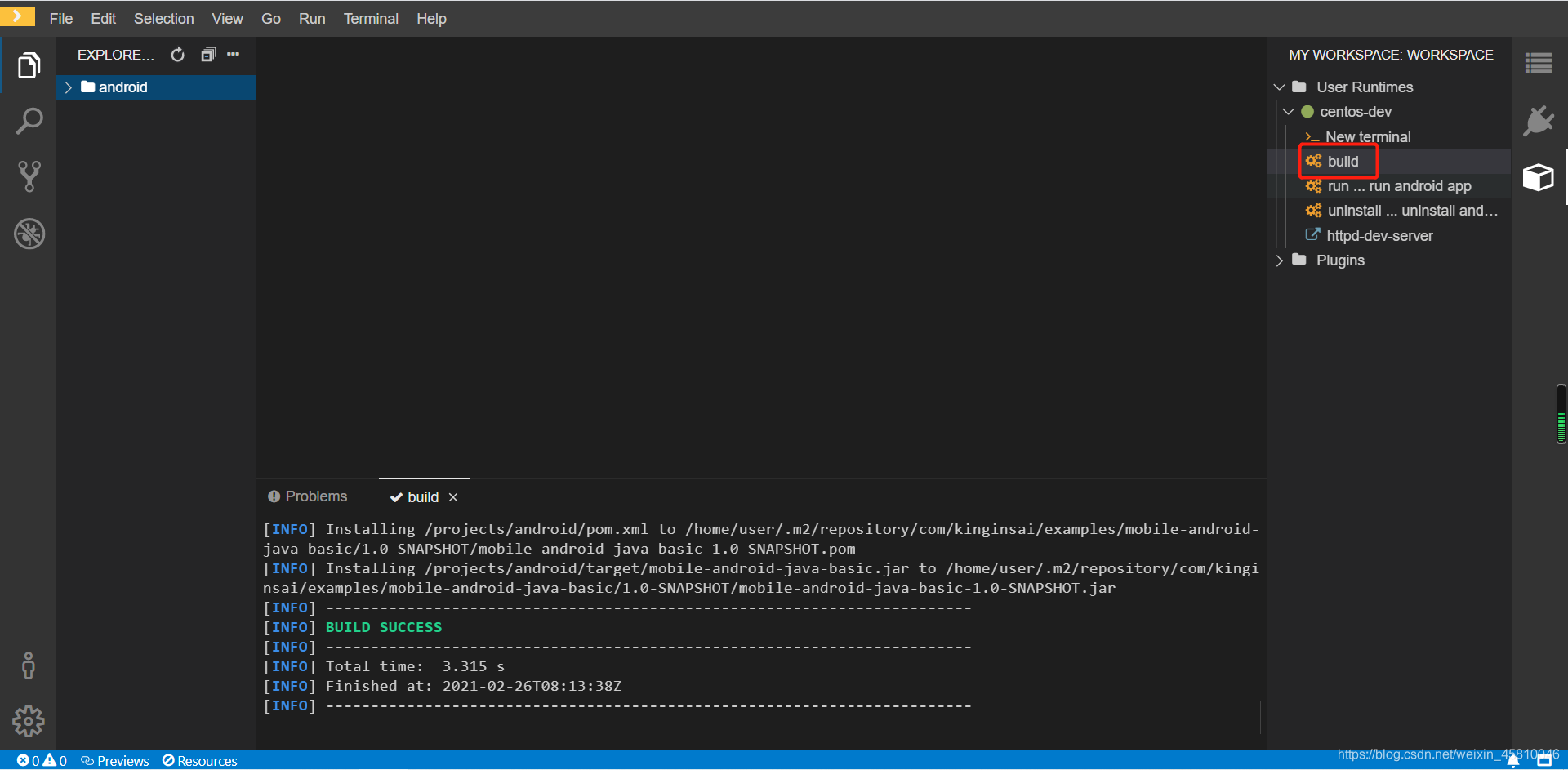Select the User Runtimes label
Viewport: 1568px width, 770px height.
tap(1365, 87)
